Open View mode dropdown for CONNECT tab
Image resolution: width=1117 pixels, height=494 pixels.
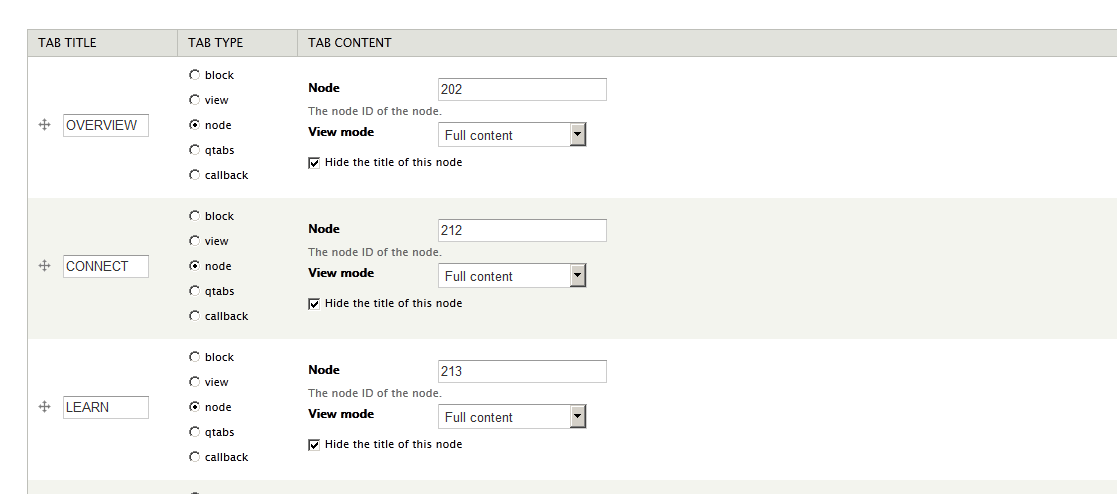click(x=512, y=276)
